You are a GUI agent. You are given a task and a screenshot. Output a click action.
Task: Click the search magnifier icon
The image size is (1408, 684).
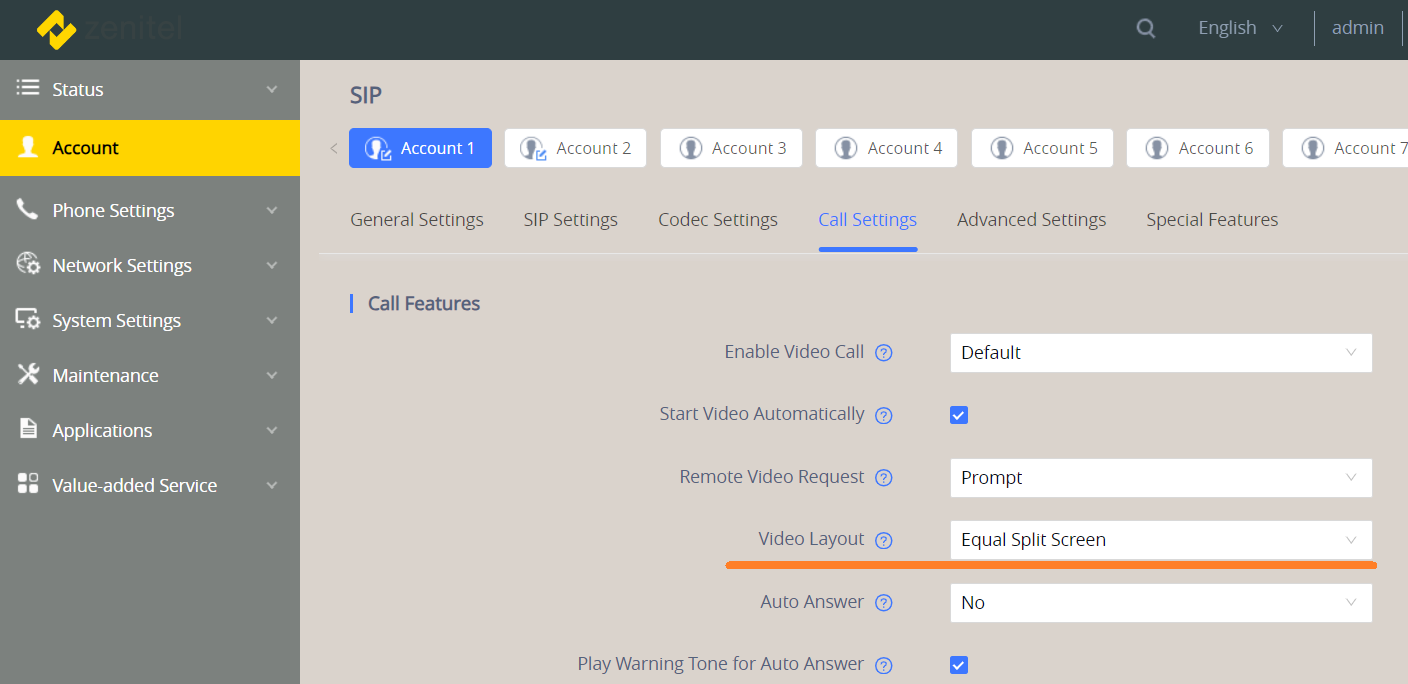[1146, 28]
